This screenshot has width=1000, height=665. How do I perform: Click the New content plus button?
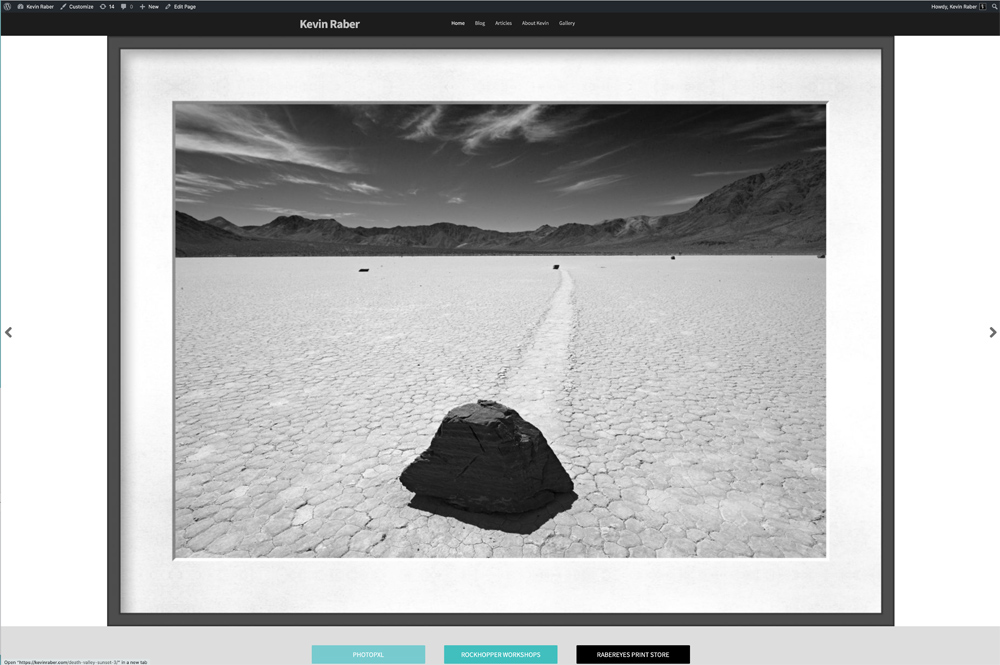coord(149,6)
